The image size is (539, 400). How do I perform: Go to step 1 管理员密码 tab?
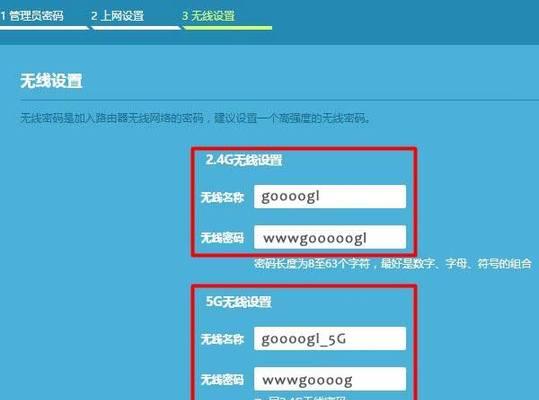pyautogui.click(x=32, y=16)
